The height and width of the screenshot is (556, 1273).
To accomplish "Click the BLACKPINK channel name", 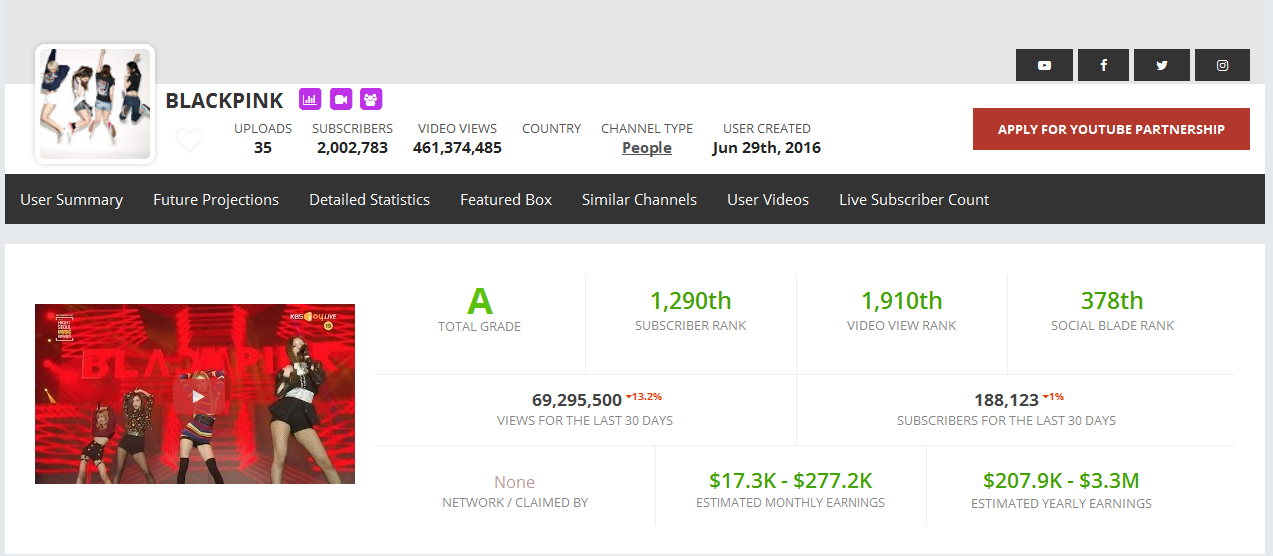I will tap(224, 100).
